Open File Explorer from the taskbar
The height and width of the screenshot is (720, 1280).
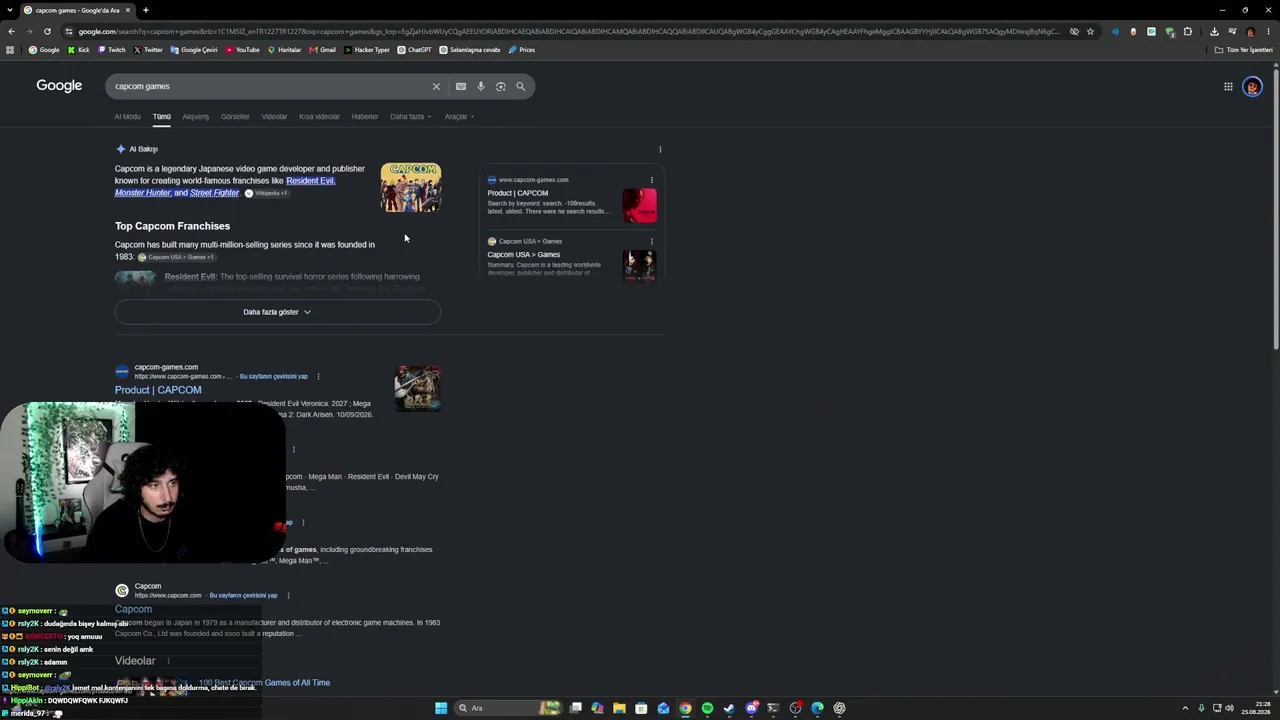(x=619, y=708)
